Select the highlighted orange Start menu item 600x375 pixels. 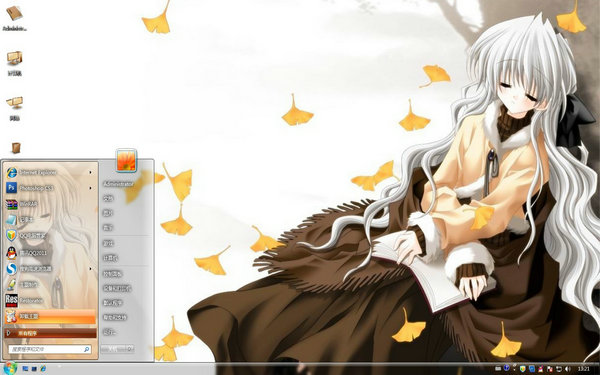click(50, 316)
